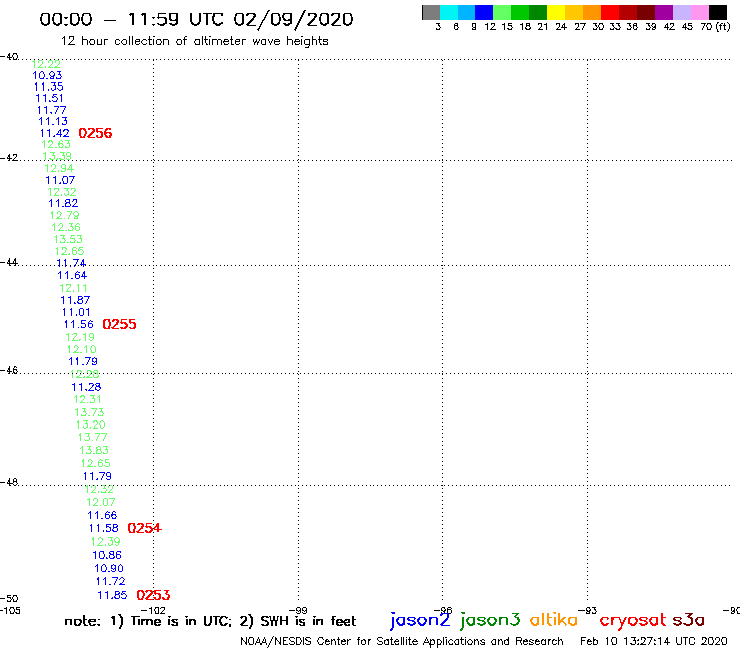Select the green value 12.39
This screenshot has width=740, height=650.
pyautogui.click(x=106, y=542)
